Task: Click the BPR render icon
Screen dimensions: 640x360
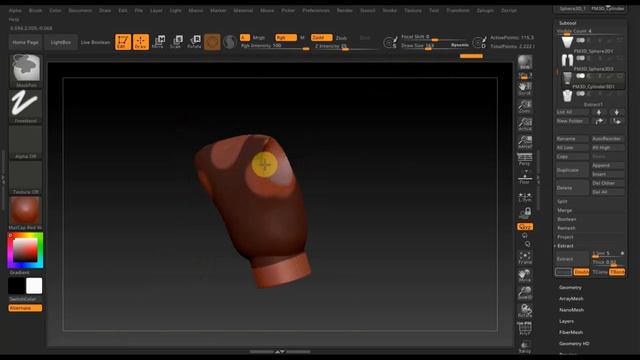Action: 525,63
